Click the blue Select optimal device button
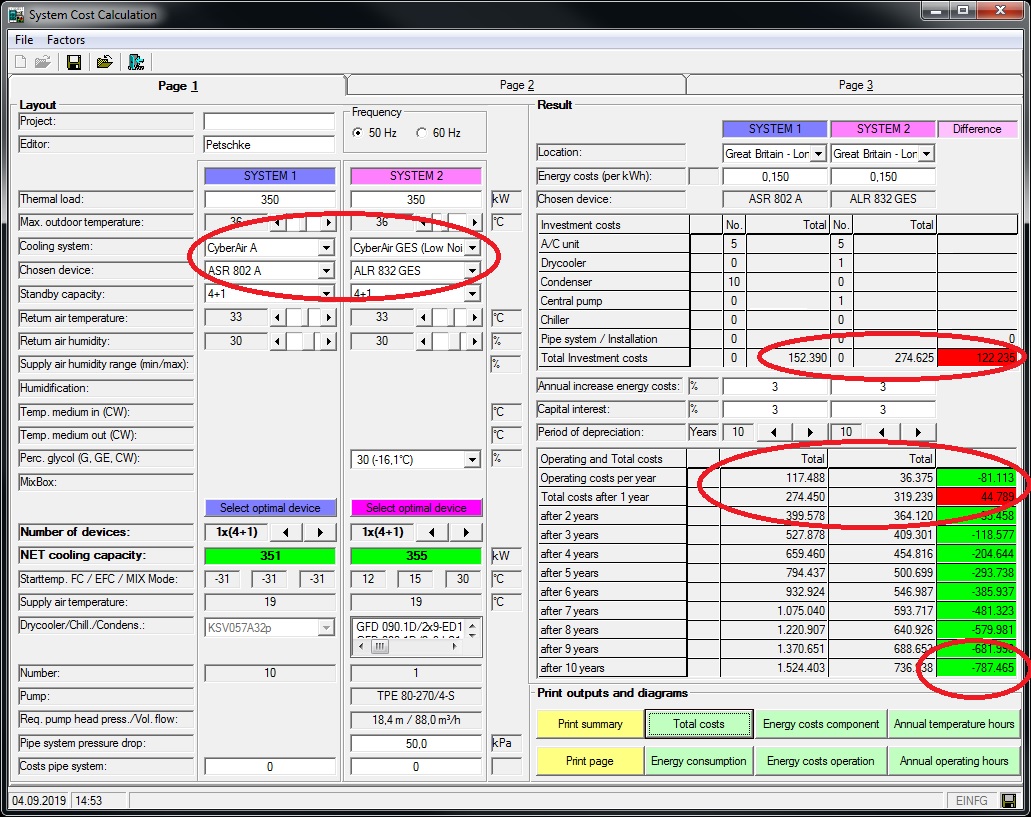 (x=270, y=508)
